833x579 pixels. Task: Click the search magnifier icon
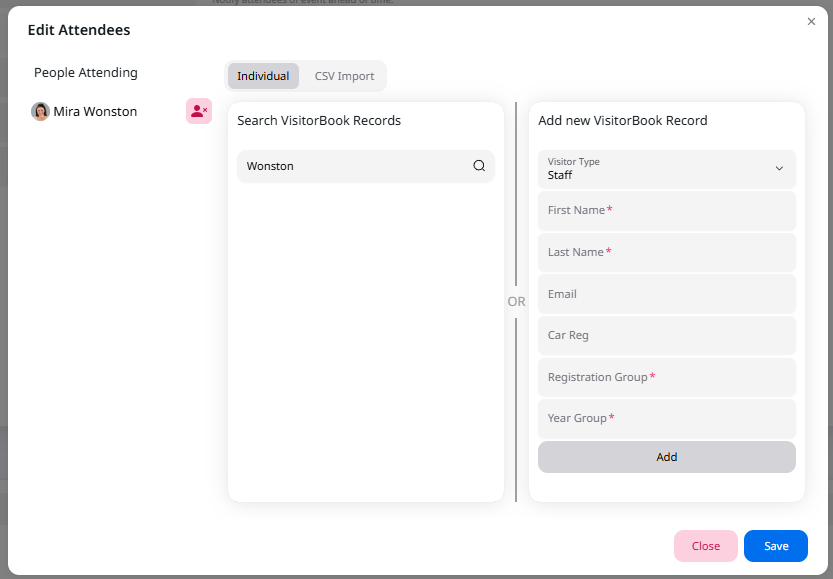point(479,166)
